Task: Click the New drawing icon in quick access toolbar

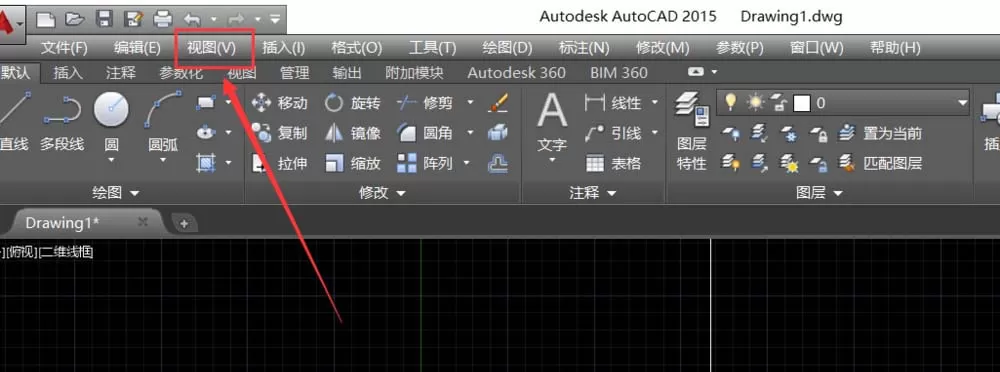Action: pyautogui.click(x=46, y=19)
